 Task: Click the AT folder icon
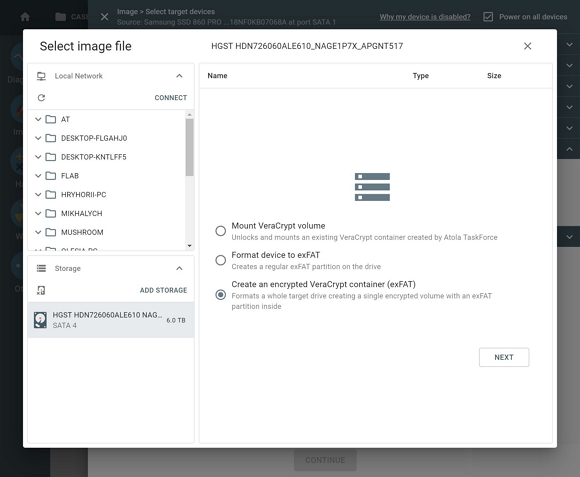tap(51, 119)
